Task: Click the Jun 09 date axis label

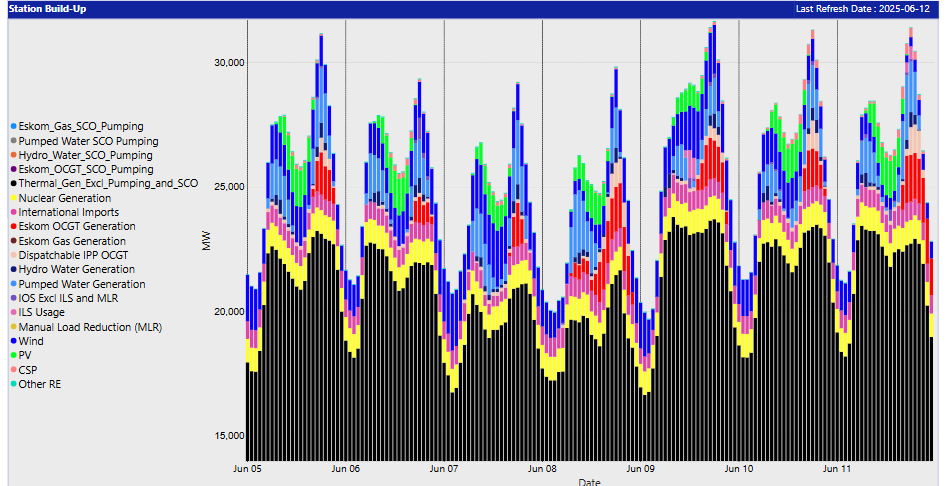Action: [x=641, y=468]
